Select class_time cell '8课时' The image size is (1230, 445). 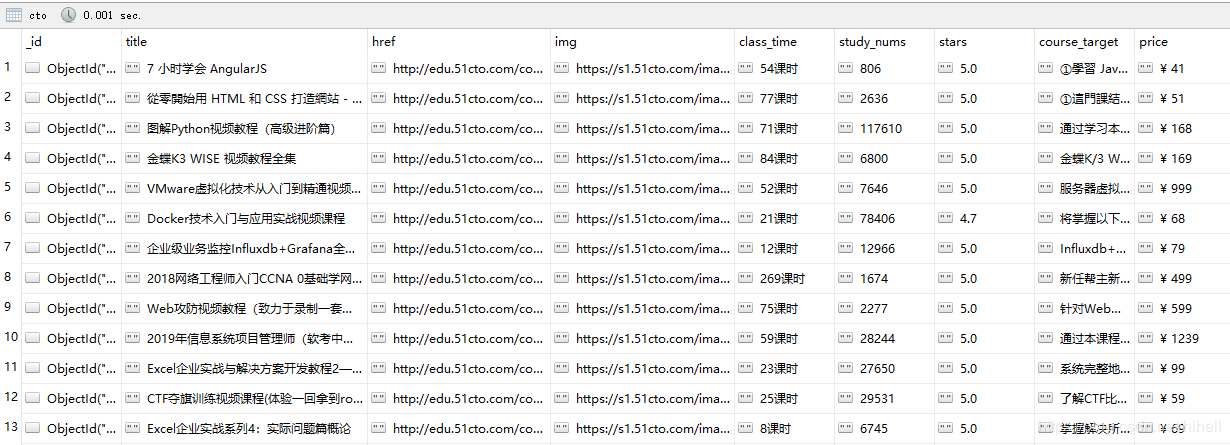(784, 429)
